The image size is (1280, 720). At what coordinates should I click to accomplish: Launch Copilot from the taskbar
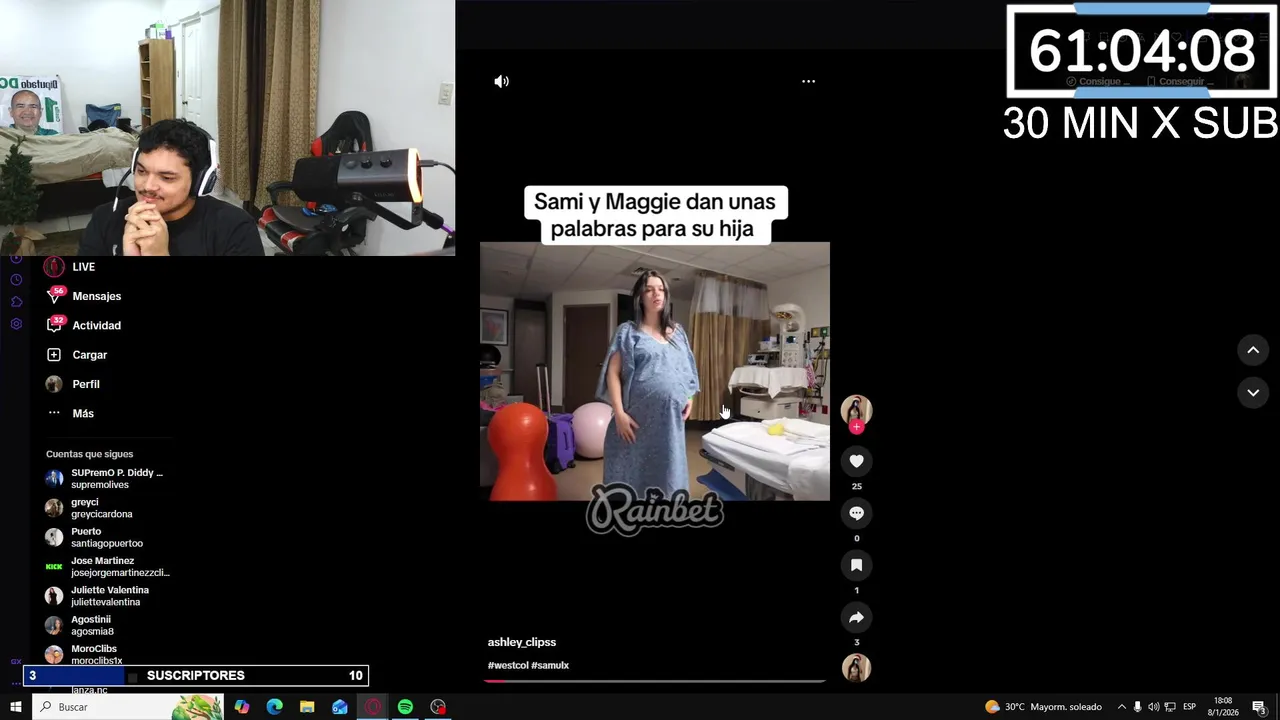click(242, 707)
